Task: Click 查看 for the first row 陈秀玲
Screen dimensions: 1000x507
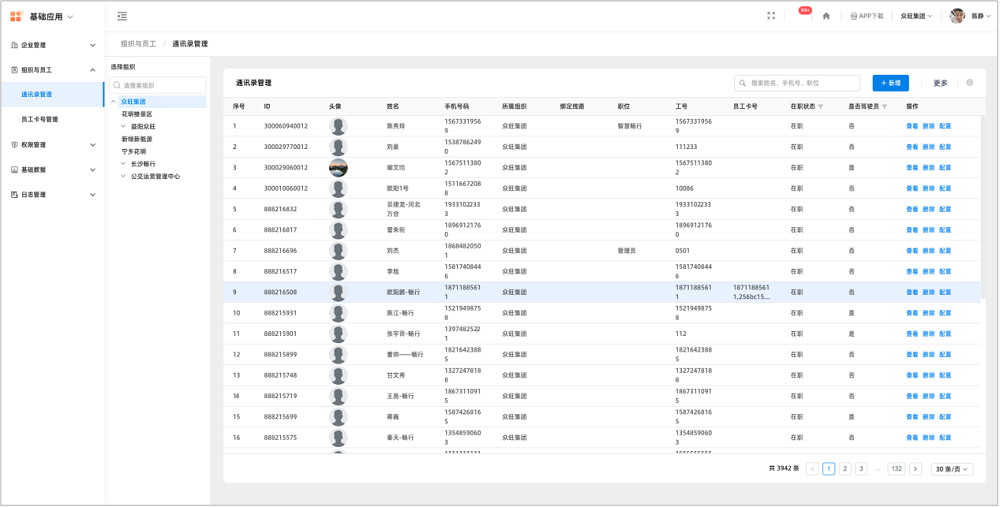Action: point(911,127)
